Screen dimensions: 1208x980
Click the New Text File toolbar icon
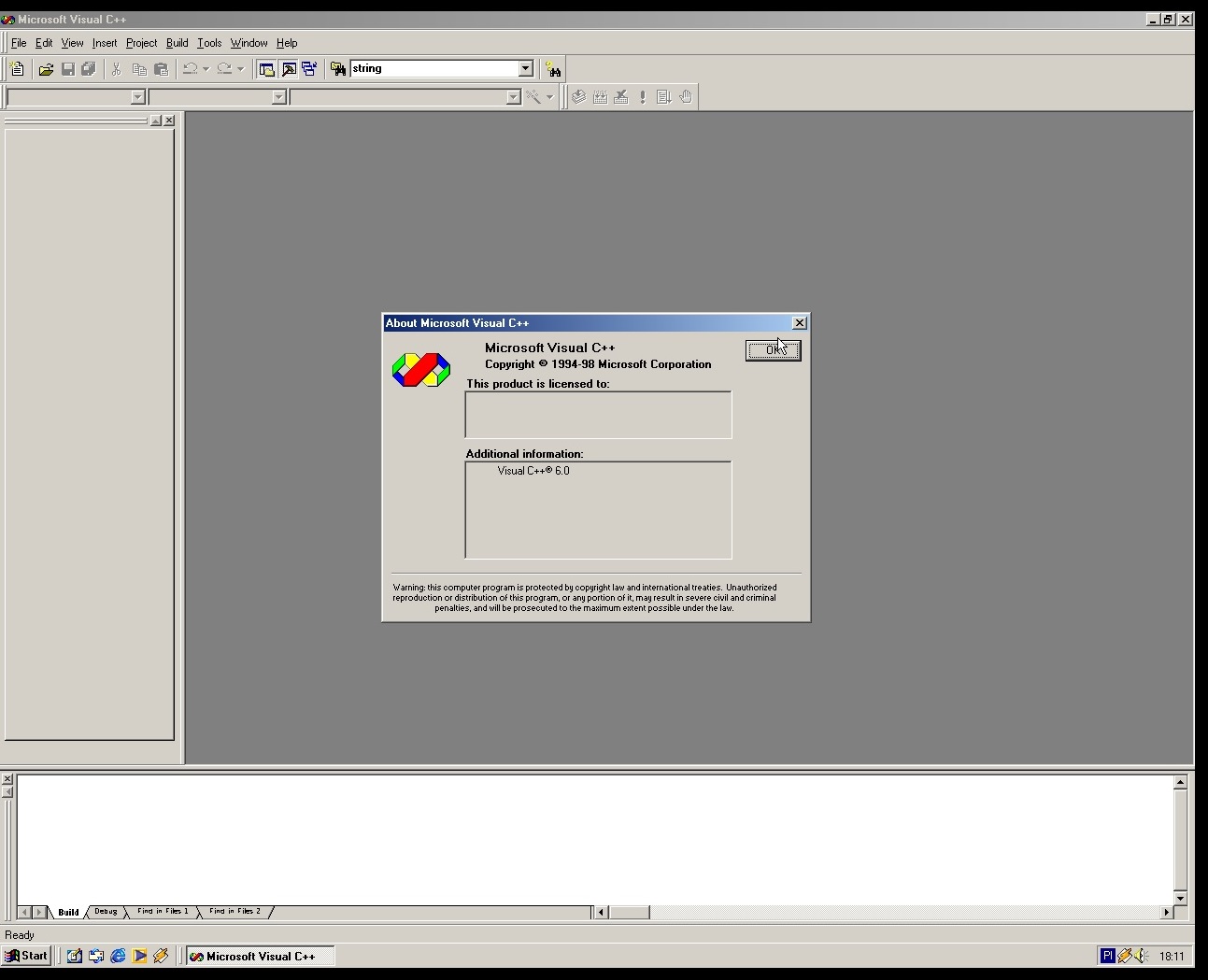[x=17, y=69]
